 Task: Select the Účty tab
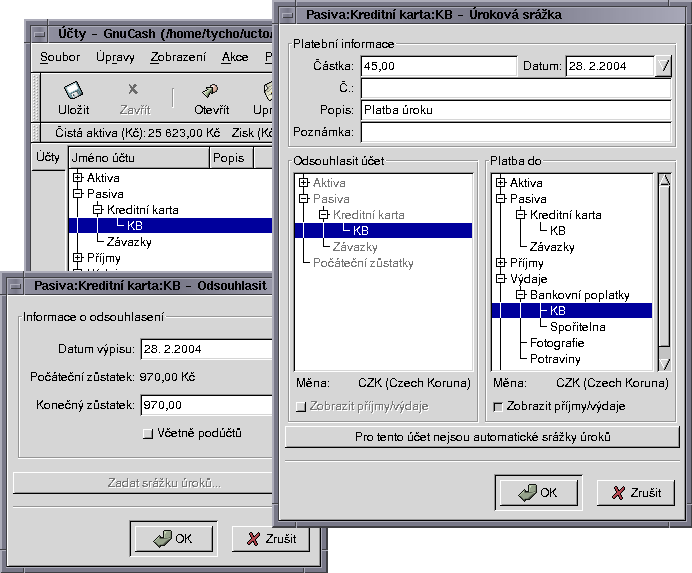(x=48, y=158)
